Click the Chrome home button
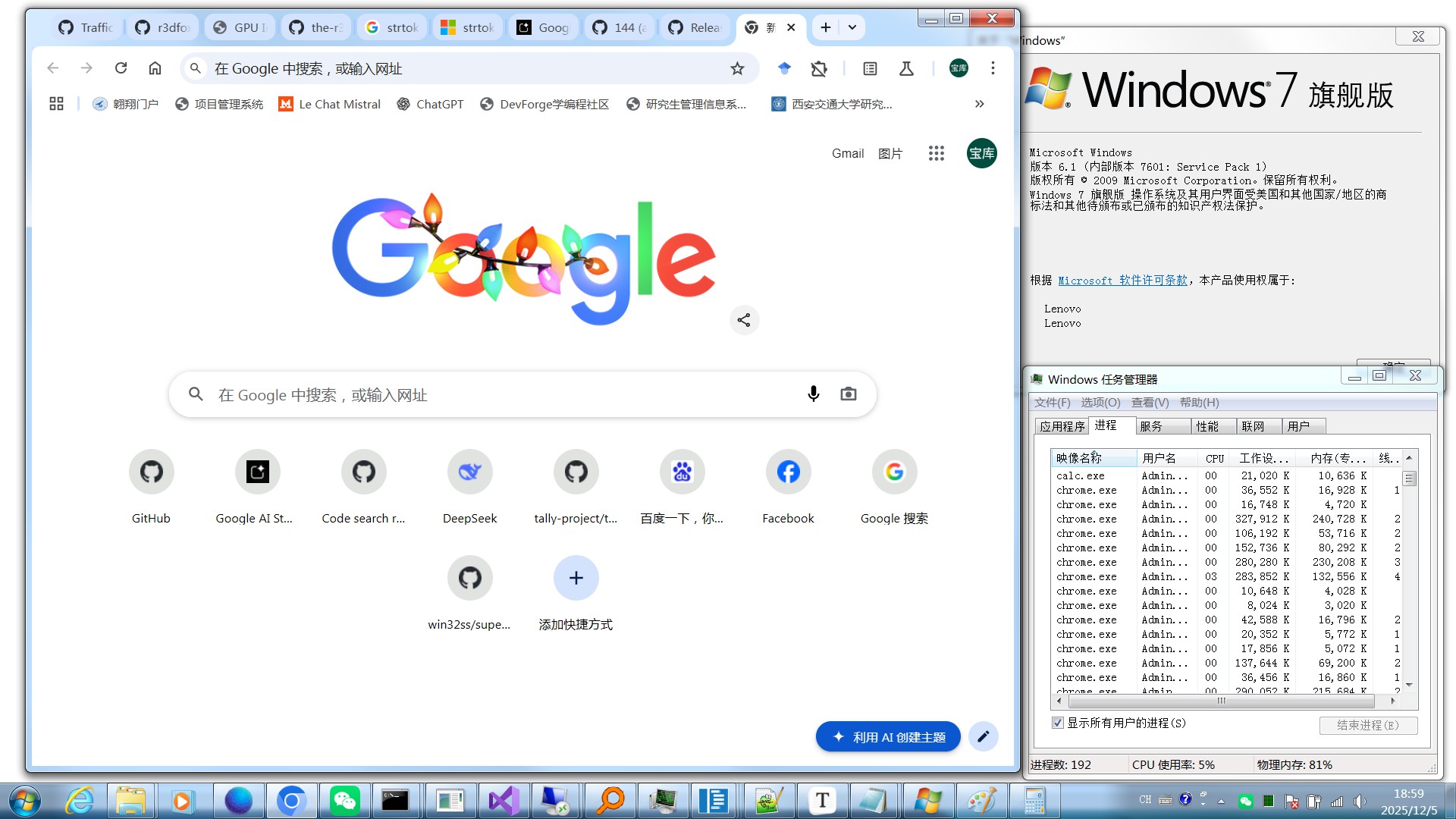This screenshot has height=819, width=1456. [x=155, y=68]
